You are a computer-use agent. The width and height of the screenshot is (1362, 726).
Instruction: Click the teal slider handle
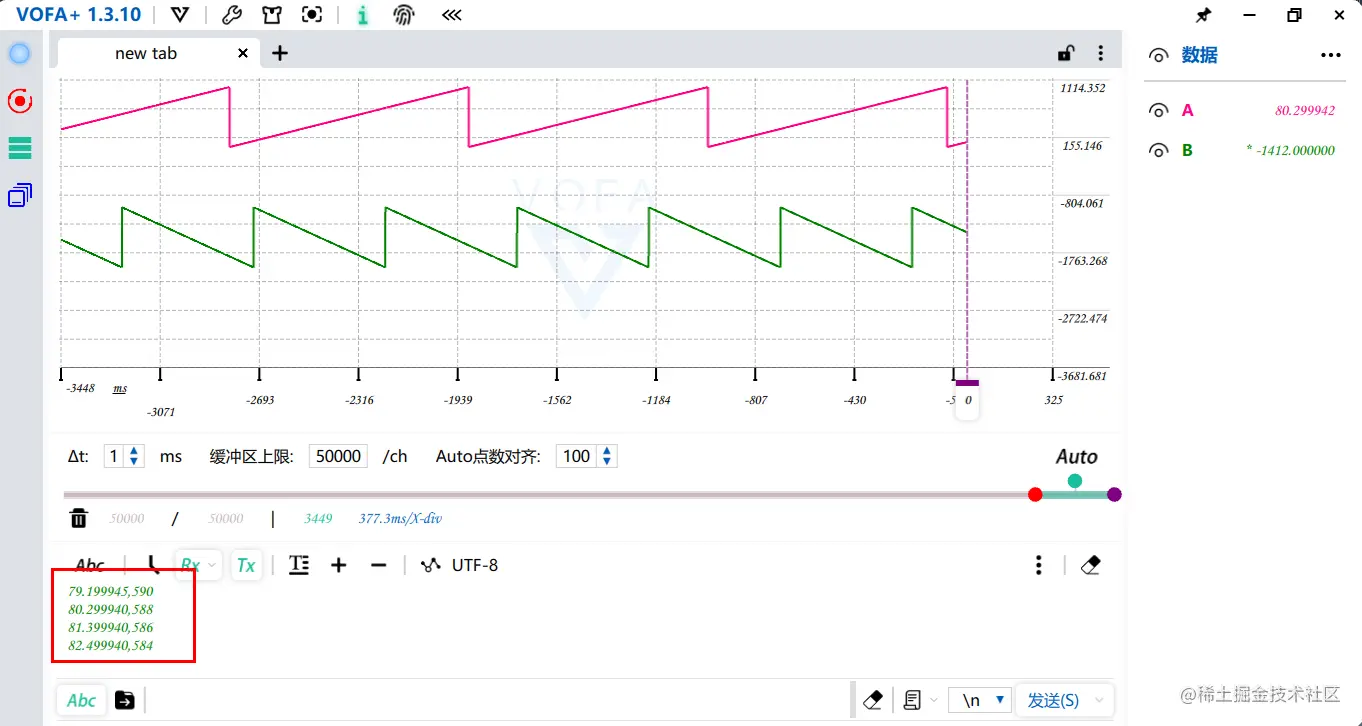[1075, 481]
